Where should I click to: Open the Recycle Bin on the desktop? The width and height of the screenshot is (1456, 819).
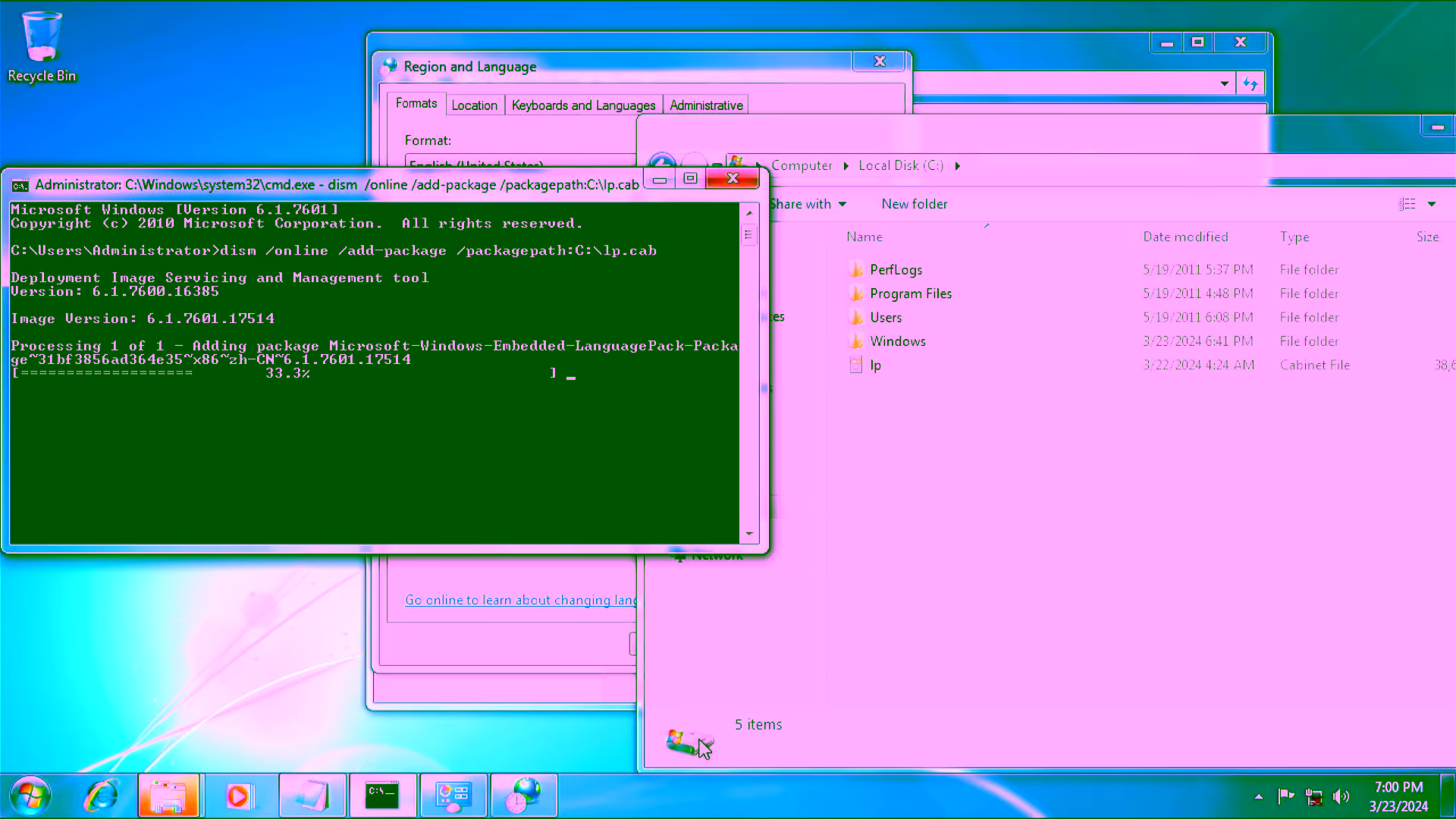[42, 45]
